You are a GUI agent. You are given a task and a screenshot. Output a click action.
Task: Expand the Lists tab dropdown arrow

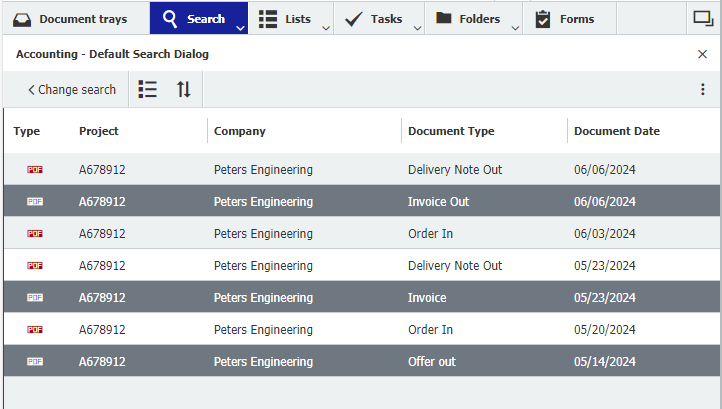tap(326, 28)
